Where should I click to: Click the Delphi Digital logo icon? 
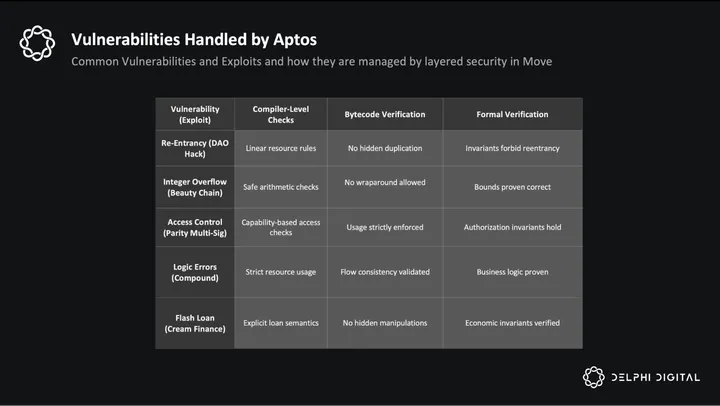[595, 376]
